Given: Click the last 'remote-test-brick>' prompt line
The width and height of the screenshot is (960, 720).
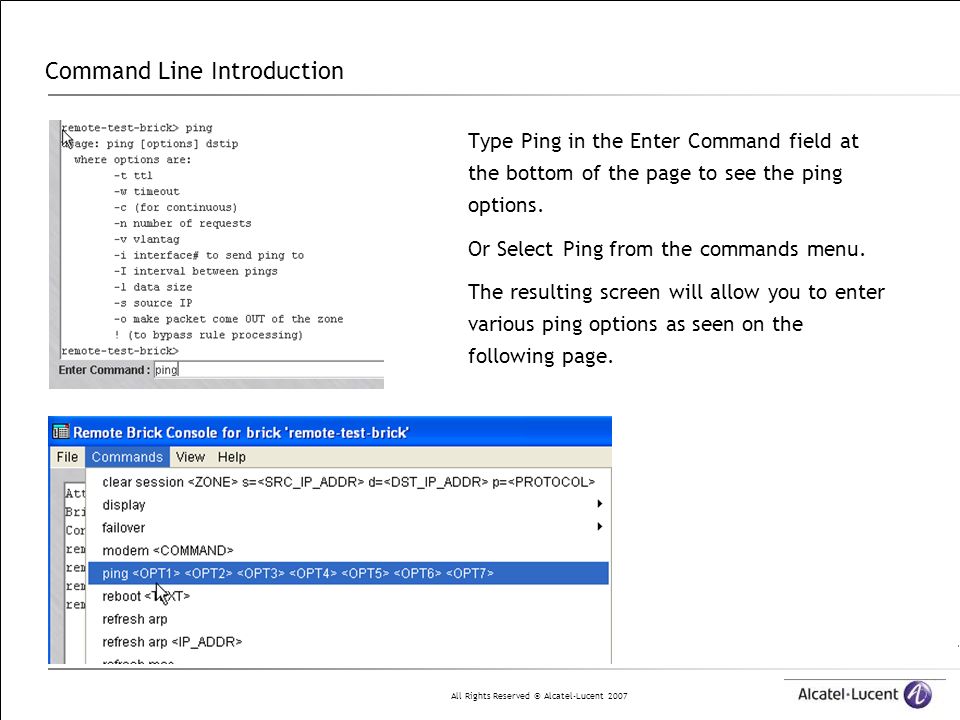Looking at the screenshot, I should pyautogui.click(x=120, y=351).
